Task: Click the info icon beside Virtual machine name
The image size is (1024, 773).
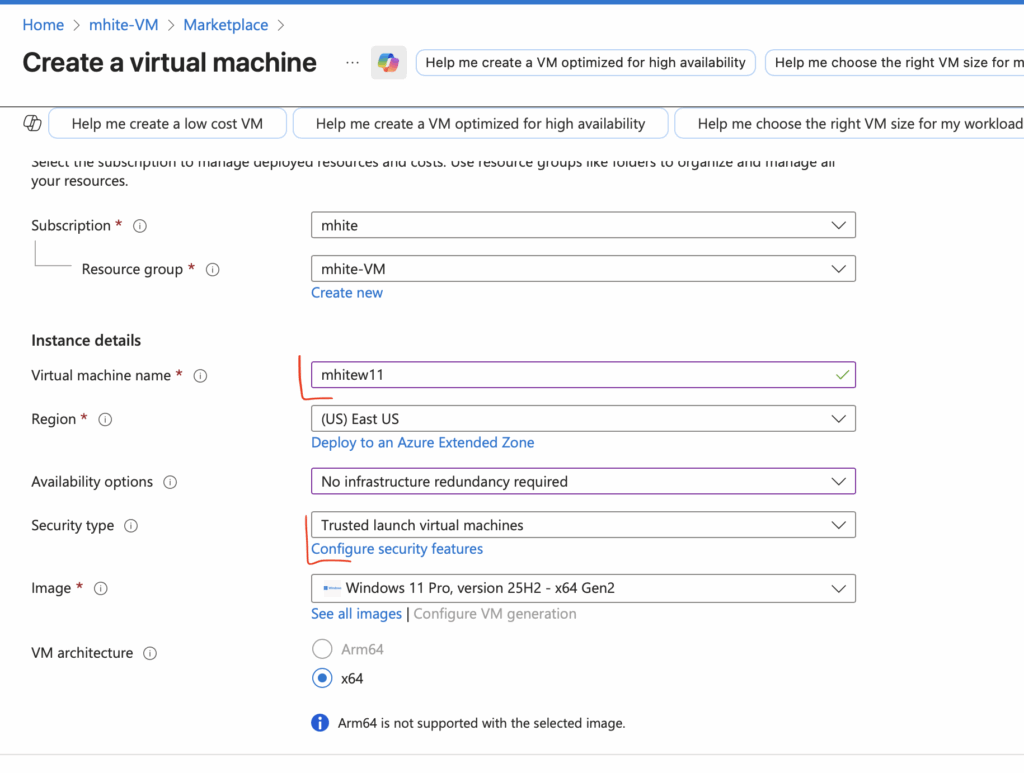Action: pos(200,376)
